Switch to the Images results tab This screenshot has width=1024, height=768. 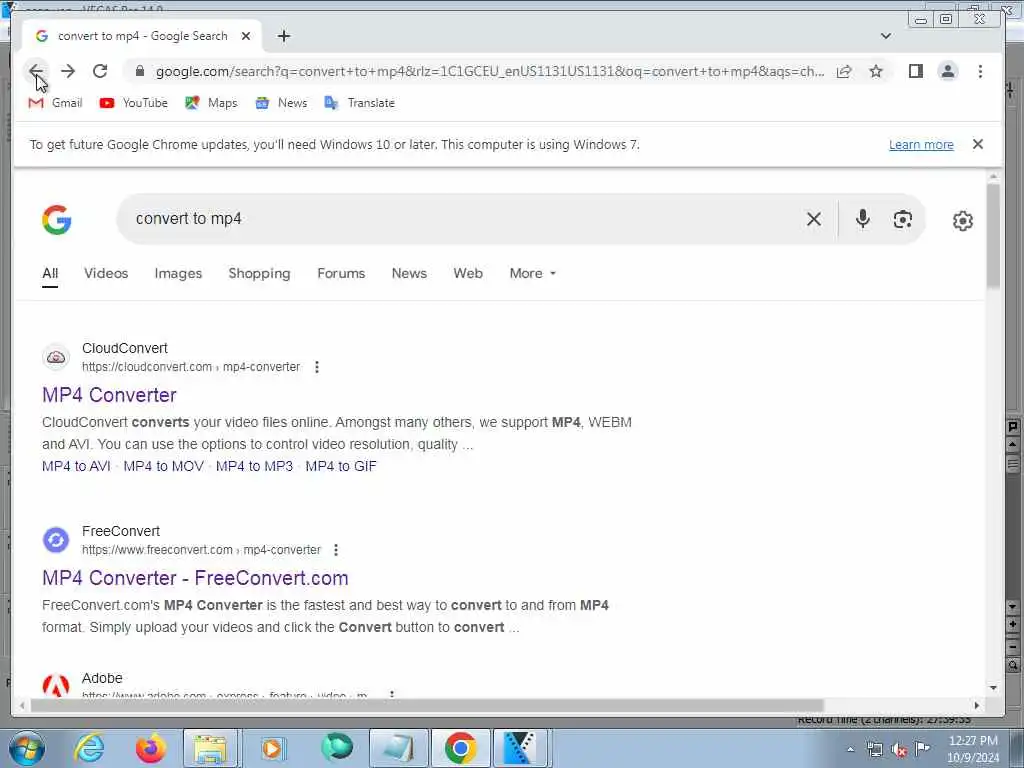click(x=178, y=274)
